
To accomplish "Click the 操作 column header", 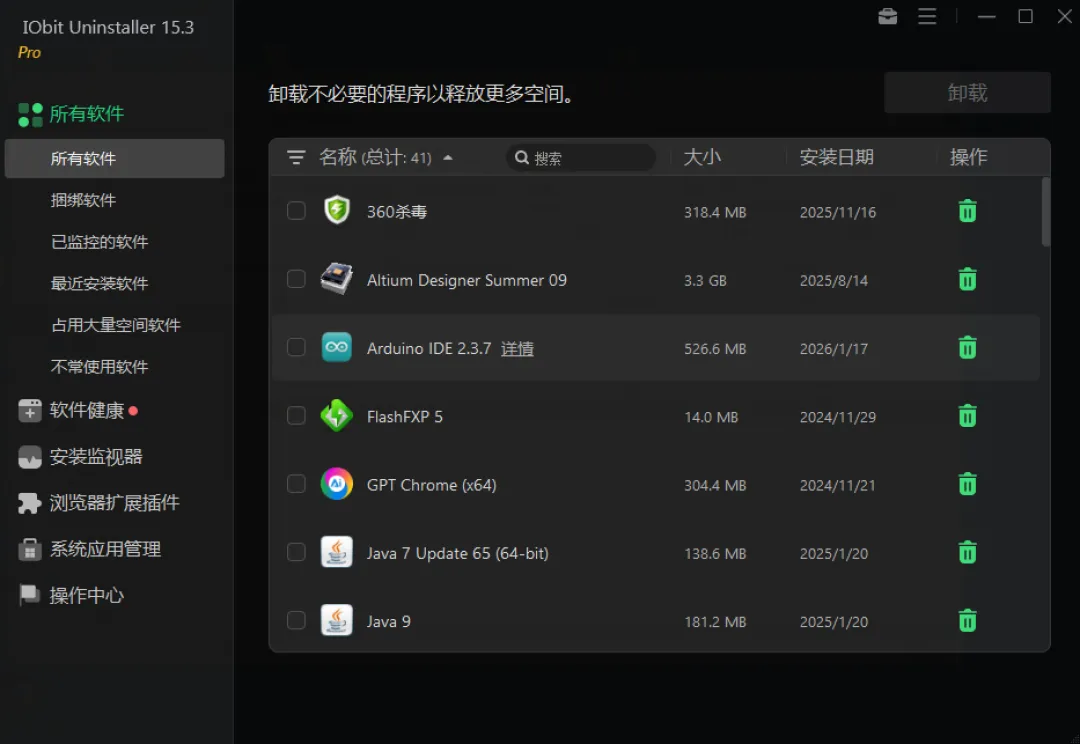I will (968, 157).
